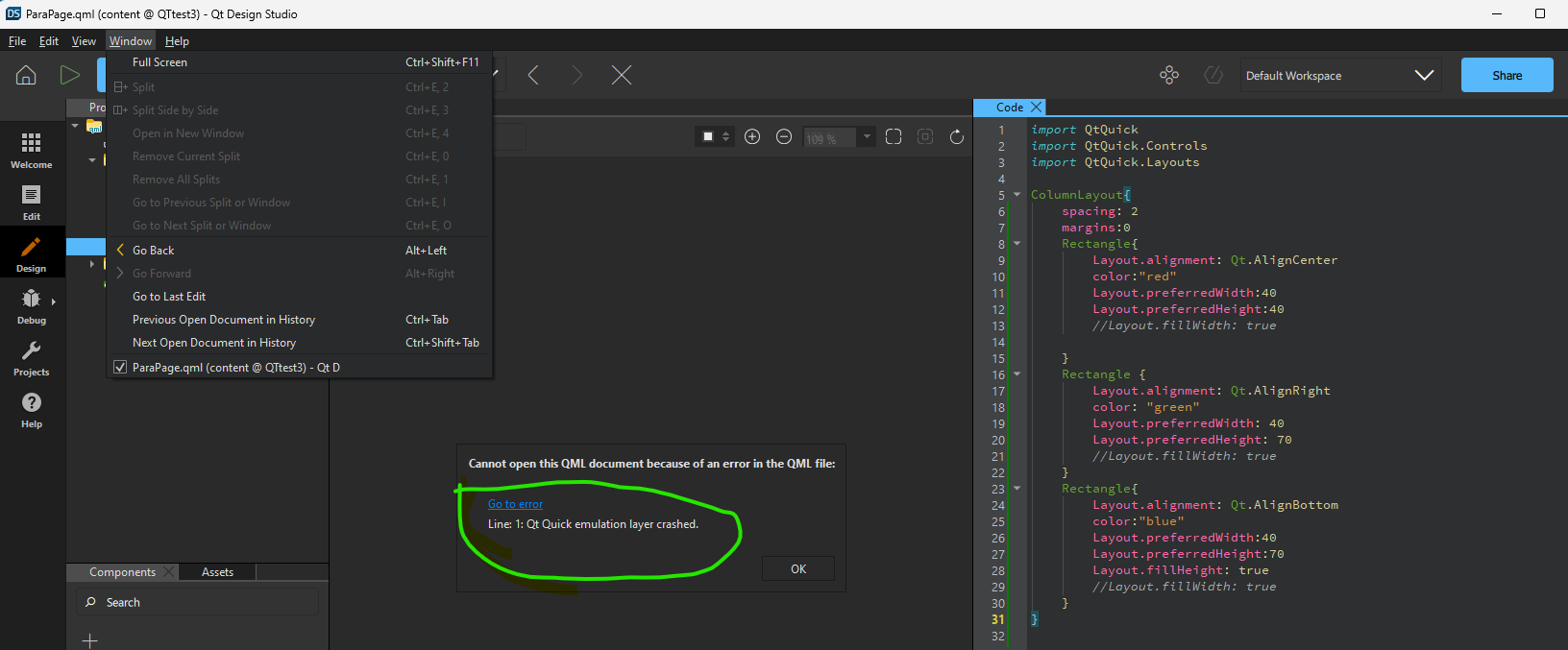This screenshot has width=1568, height=650.
Task: Click the 'Layout.fillHeight: true' code line
Action: [1181, 570]
